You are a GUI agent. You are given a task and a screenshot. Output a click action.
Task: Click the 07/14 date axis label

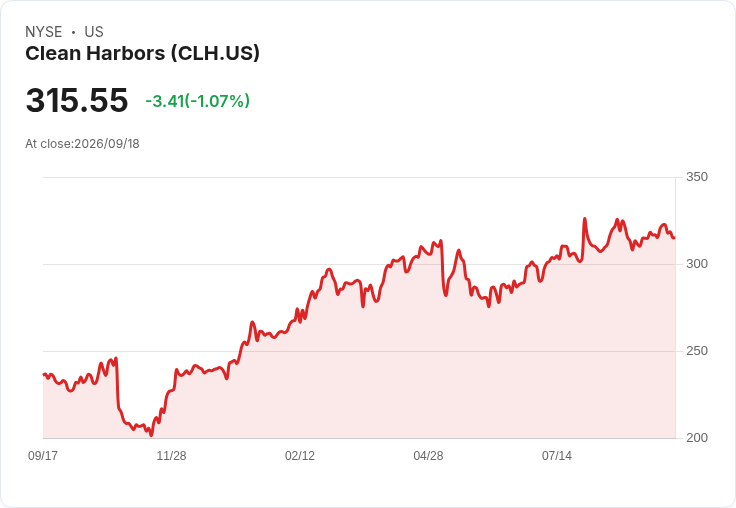(557, 455)
